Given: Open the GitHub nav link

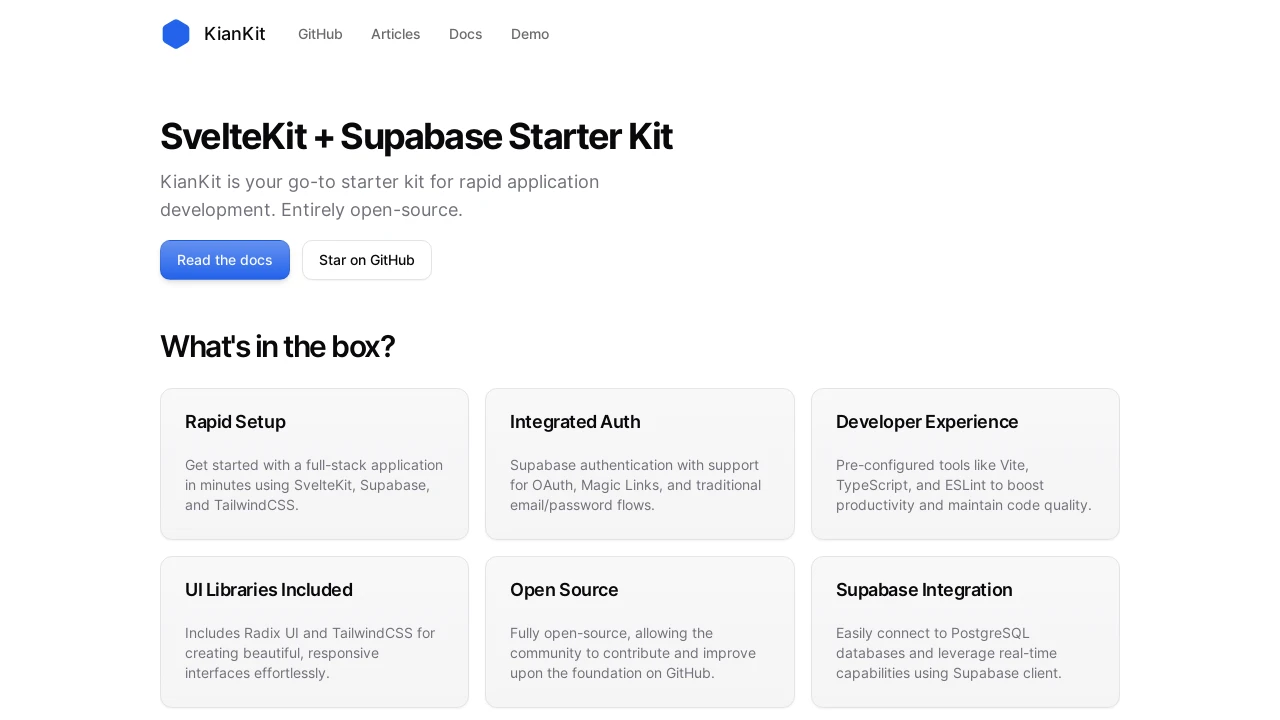Looking at the screenshot, I should (320, 34).
